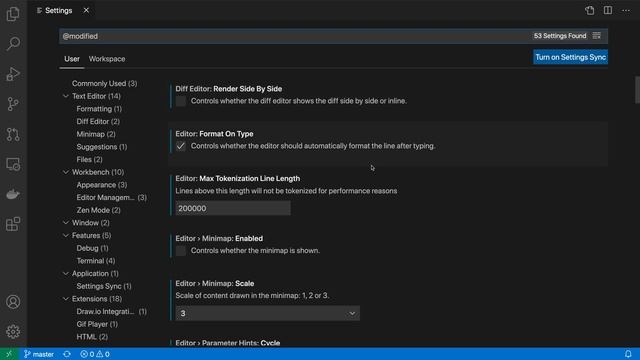This screenshot has width=640, height=360.
Task: Open the Explorer view in activity bar
Action: coord(13,14)
